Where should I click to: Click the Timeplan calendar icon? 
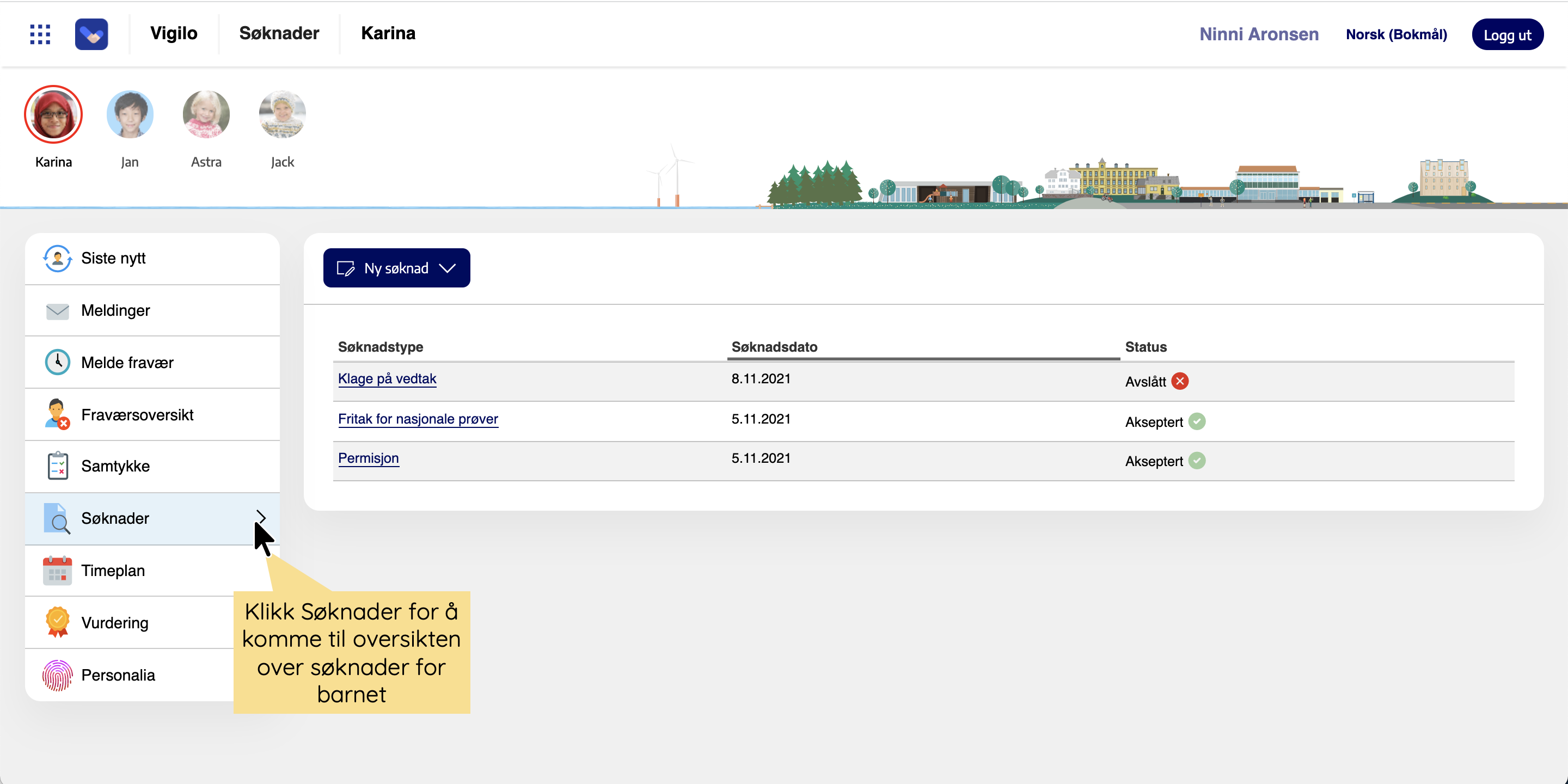(57, 571)
